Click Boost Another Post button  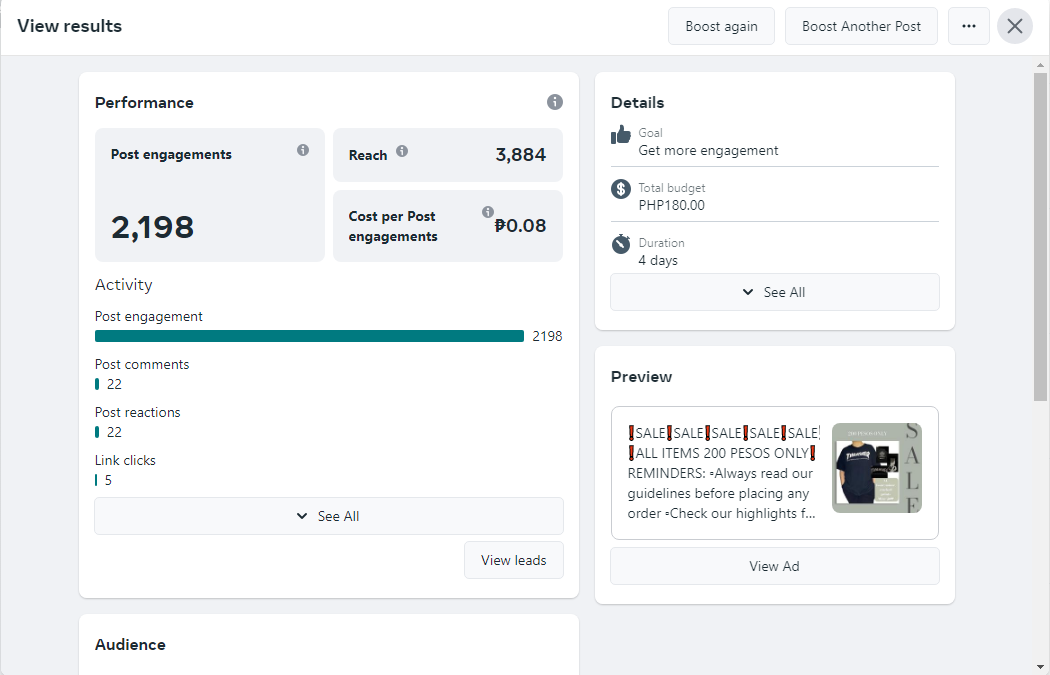tap(861, 26)
